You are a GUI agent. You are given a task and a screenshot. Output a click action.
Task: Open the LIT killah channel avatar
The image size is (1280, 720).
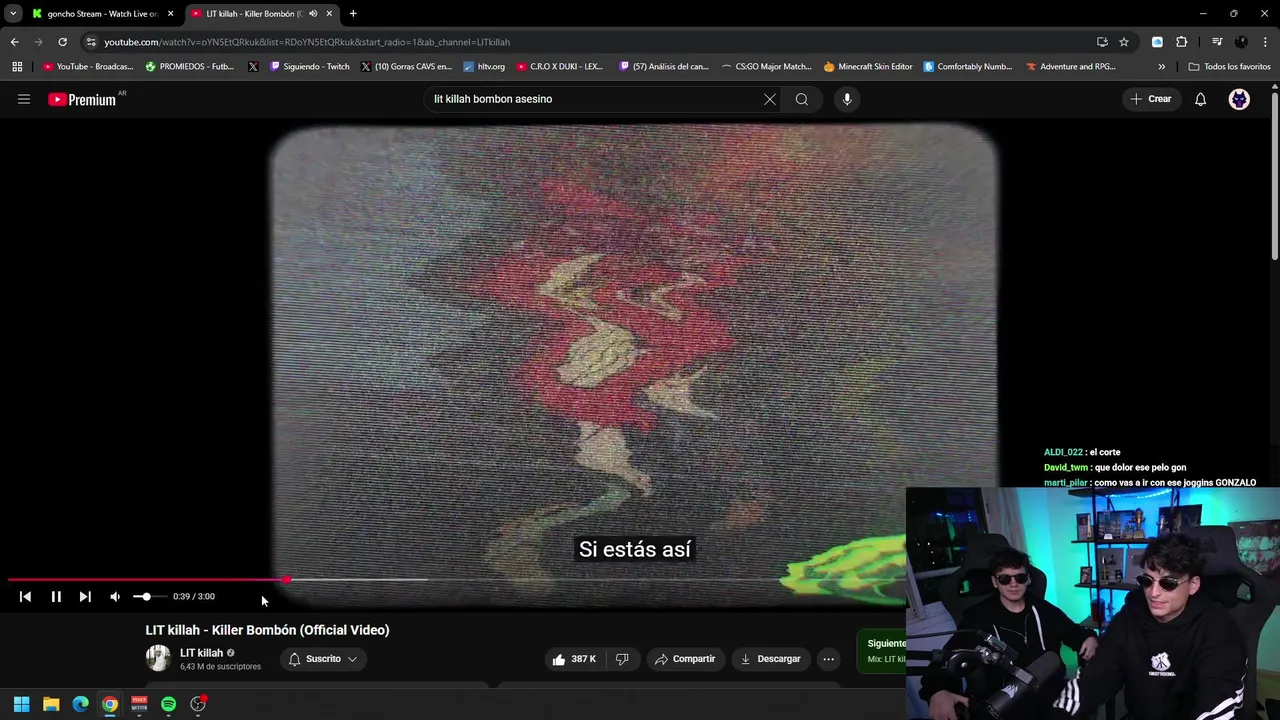coord(158,658)
